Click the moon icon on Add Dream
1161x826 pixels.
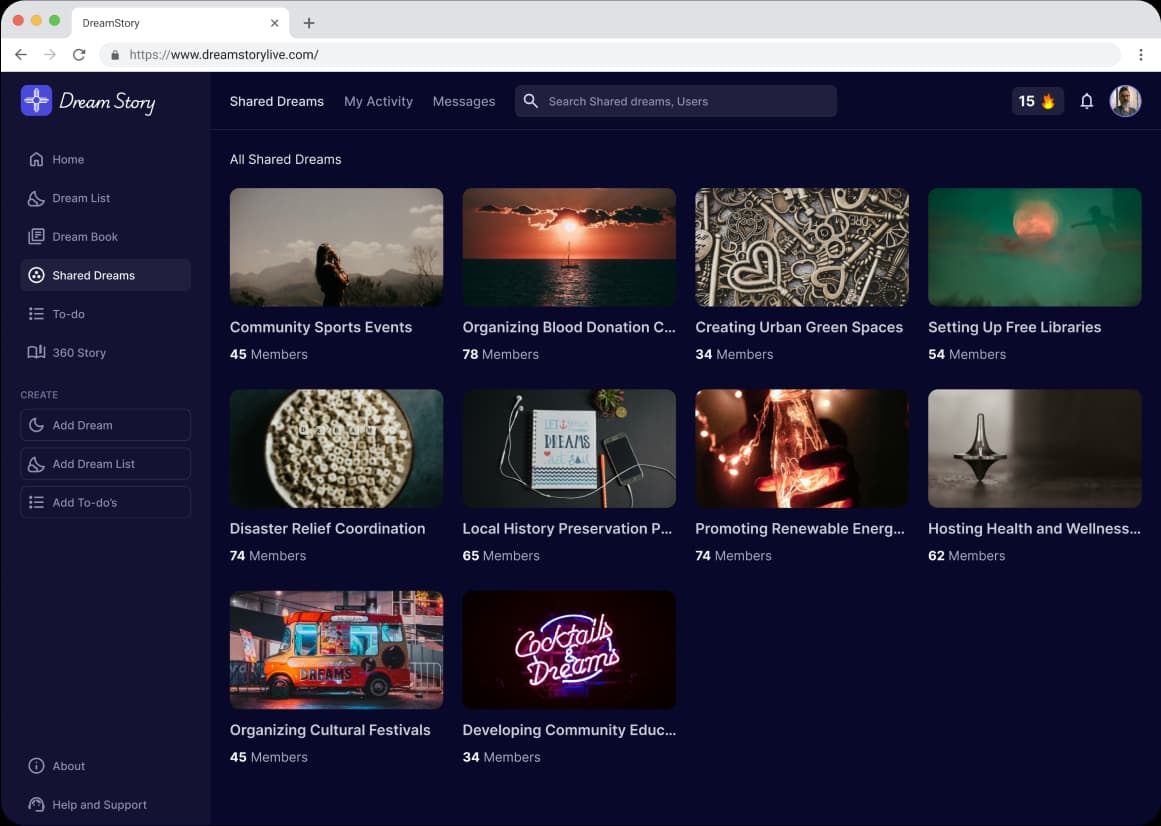(36, 425)
